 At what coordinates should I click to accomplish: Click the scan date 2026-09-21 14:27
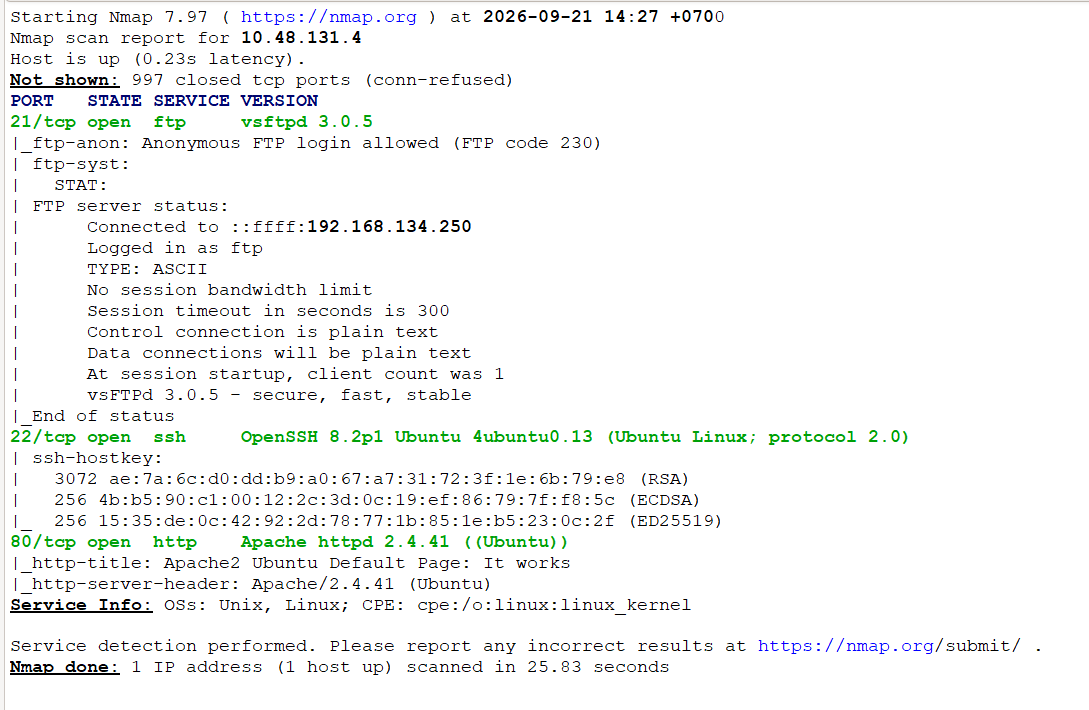coord(570,17)
